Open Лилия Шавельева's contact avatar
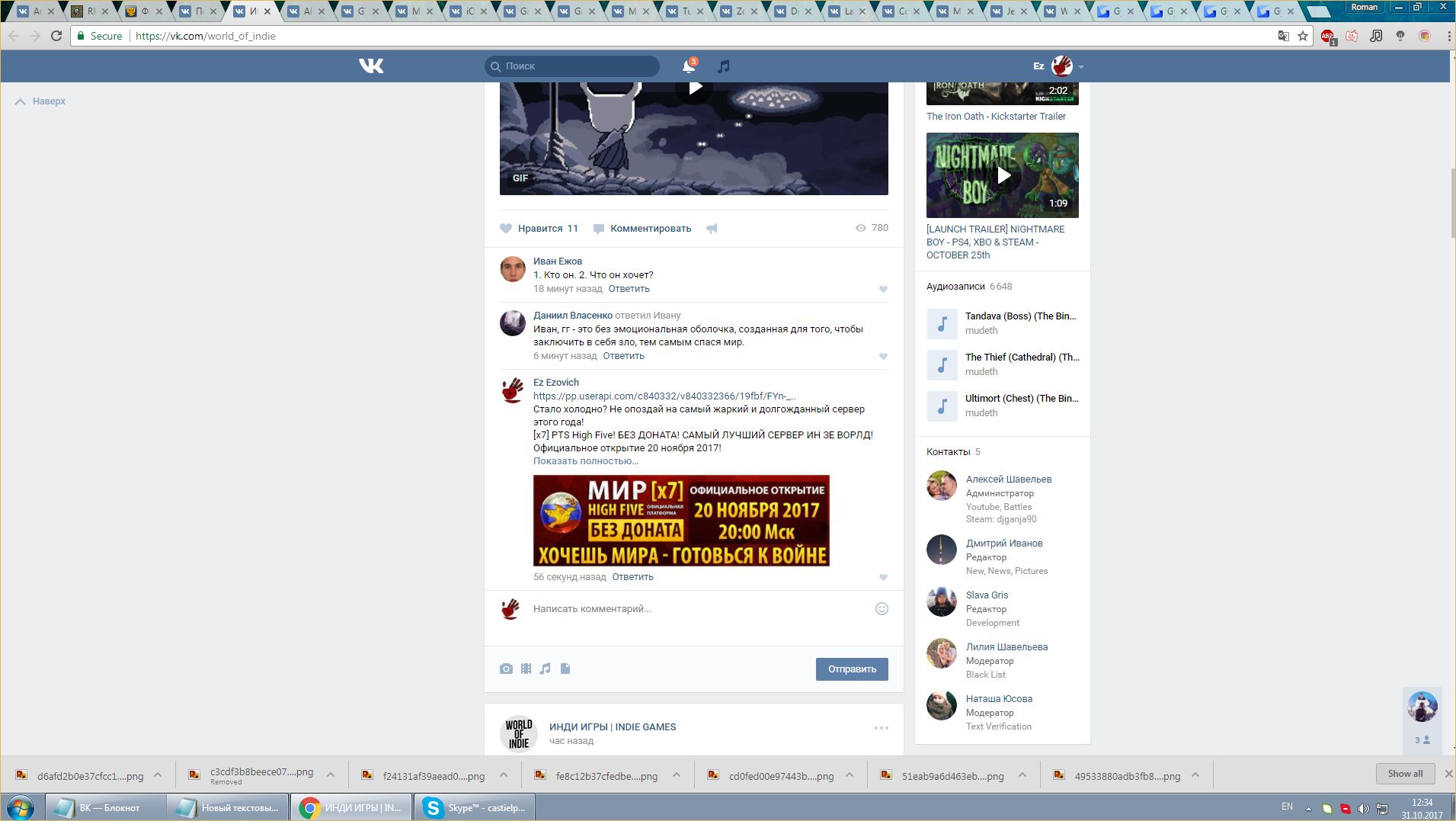This screenshot has height=821, width=1456. (x=942, y=653)
